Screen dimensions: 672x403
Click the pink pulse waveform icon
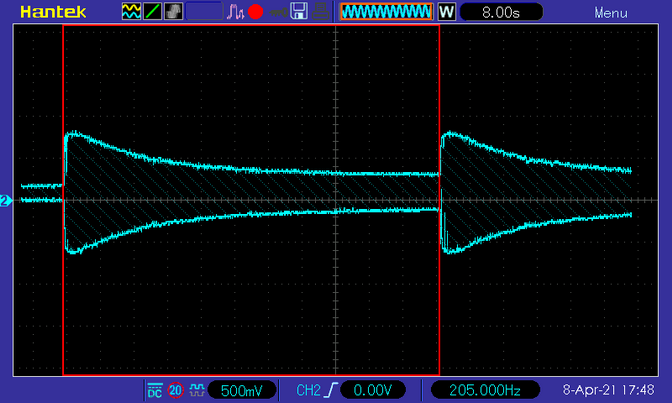click(x=235, y=12)
